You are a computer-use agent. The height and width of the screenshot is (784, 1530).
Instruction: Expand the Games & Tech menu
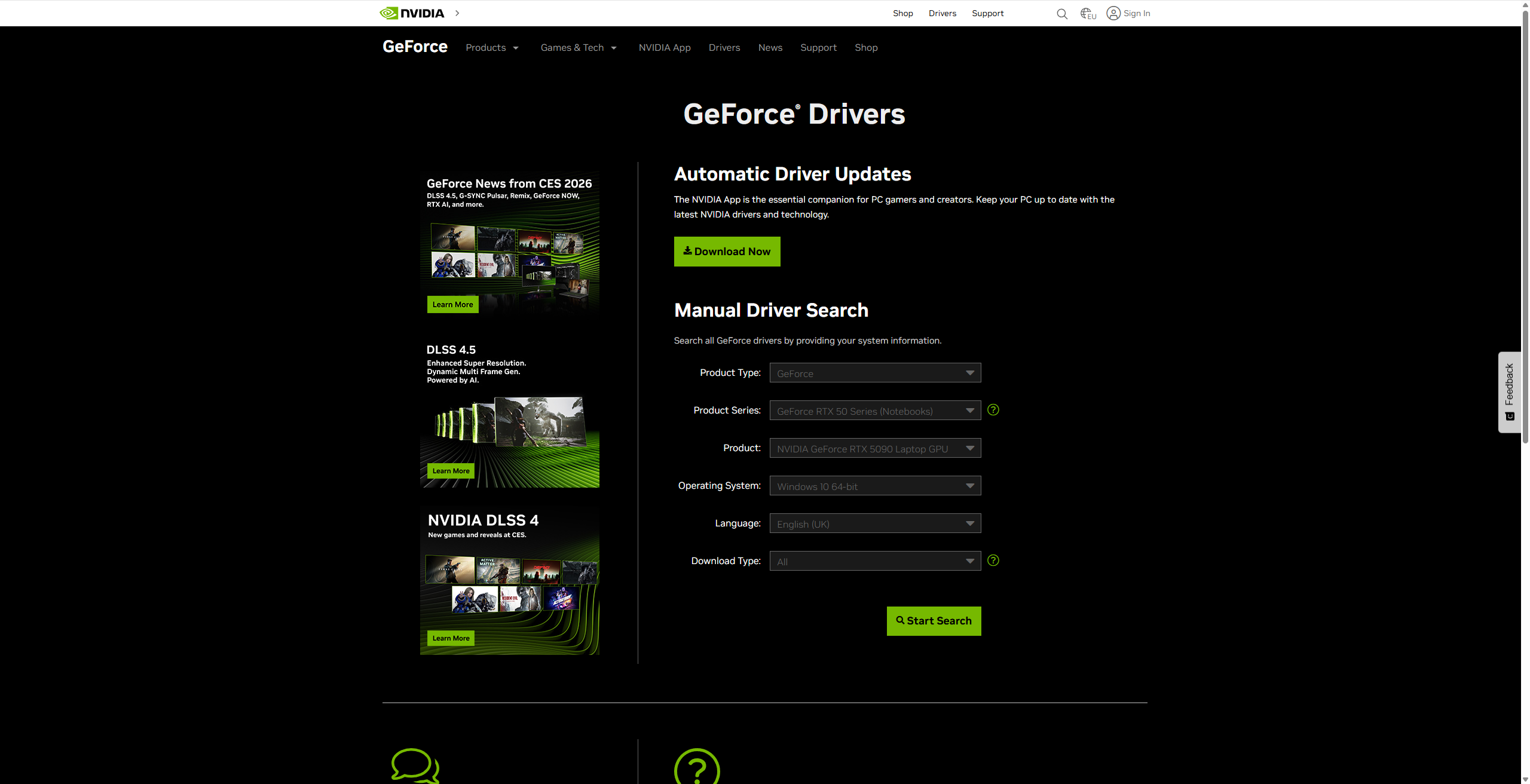coord(578,48)
